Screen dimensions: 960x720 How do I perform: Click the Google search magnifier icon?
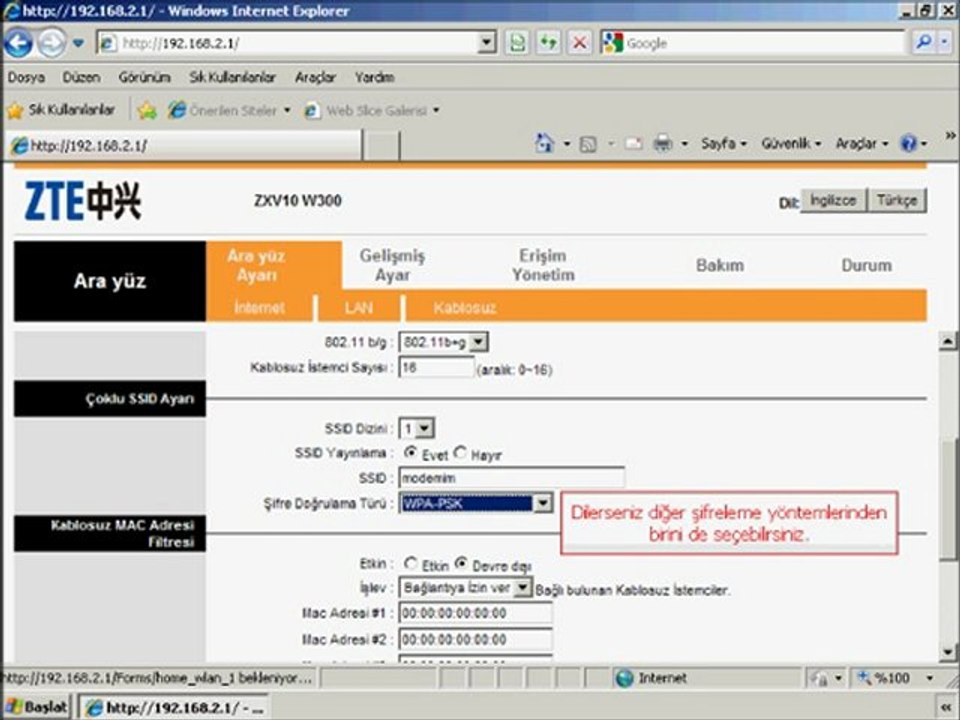click(923, 42)
